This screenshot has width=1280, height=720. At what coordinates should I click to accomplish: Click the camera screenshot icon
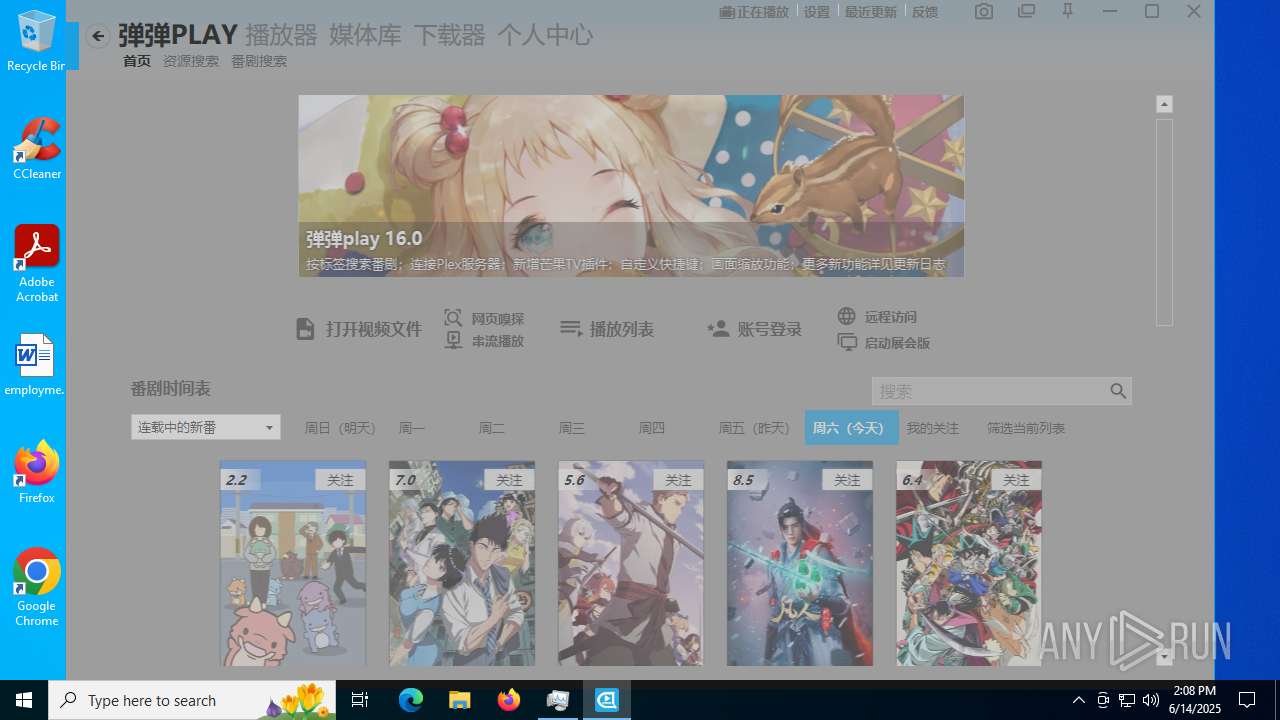pyautogui.click(x=984, y=12)
